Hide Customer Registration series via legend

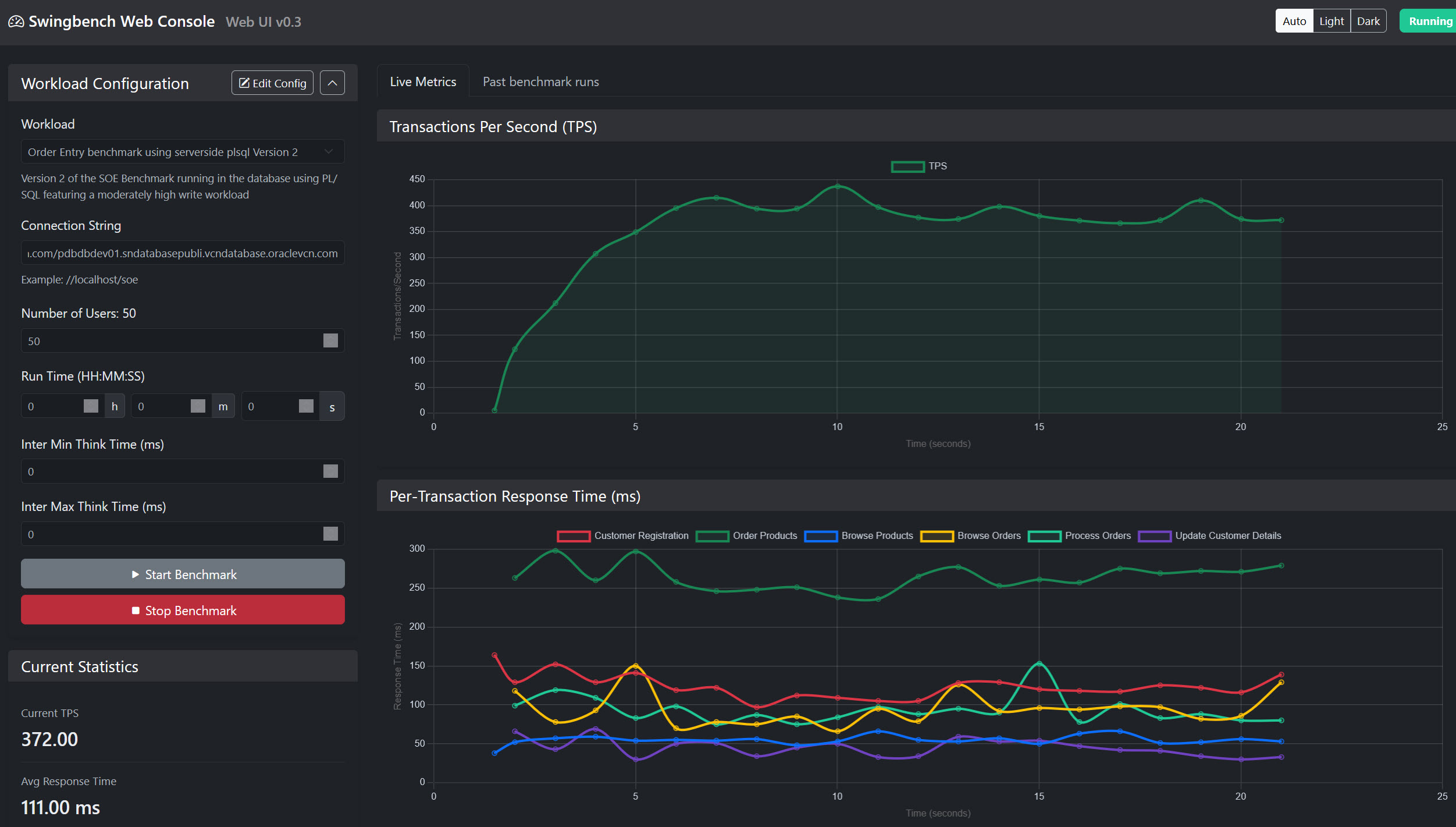click(623, 535)
